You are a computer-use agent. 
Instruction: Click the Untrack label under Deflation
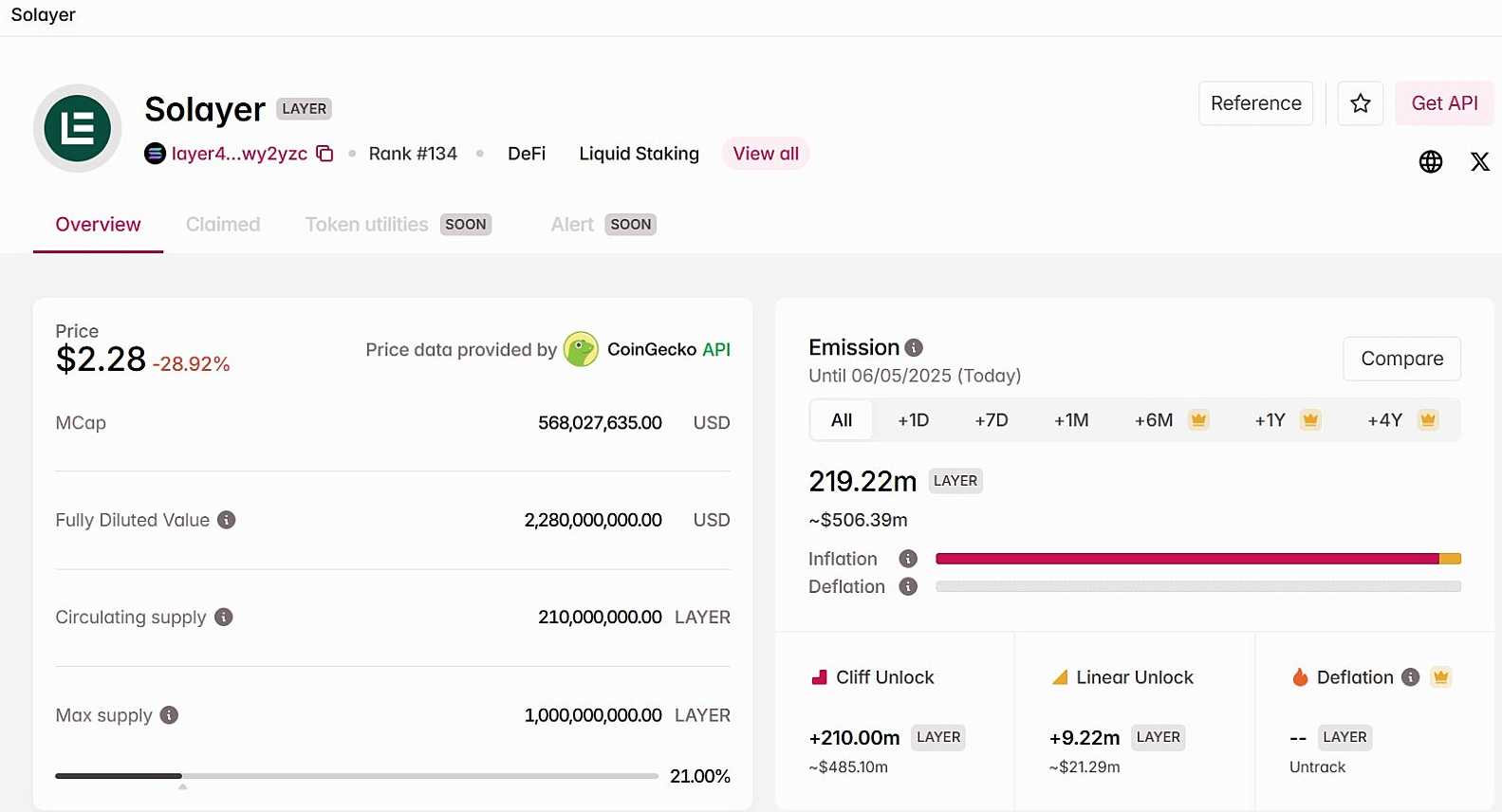coord(1317,766)
